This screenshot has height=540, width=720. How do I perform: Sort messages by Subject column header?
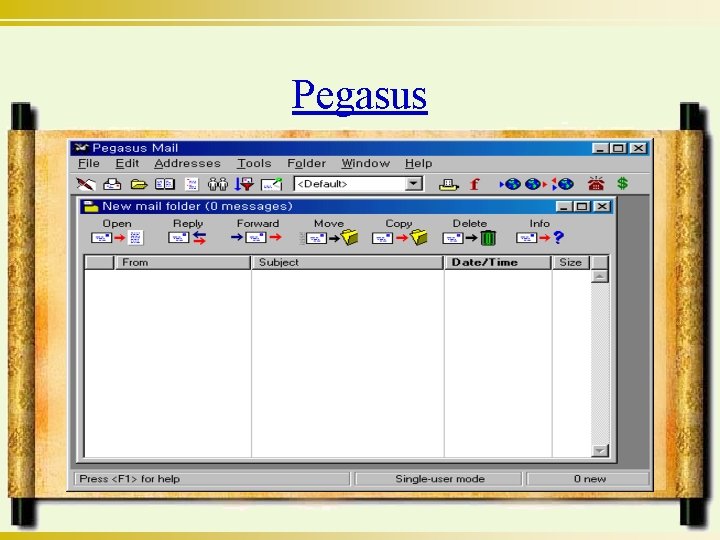[348, 262]
